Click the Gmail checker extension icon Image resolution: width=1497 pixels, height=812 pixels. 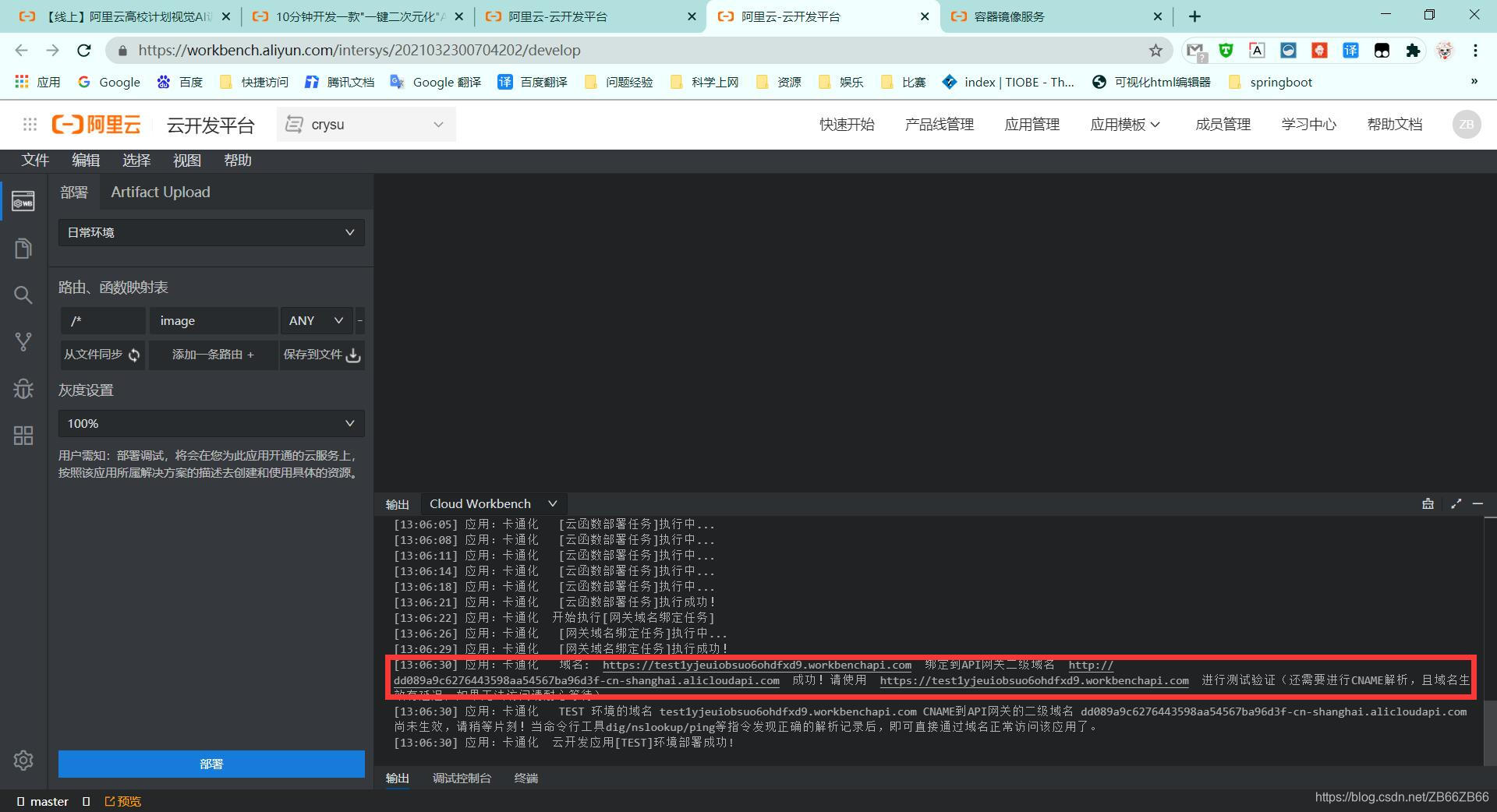(x=1195, y=51)
